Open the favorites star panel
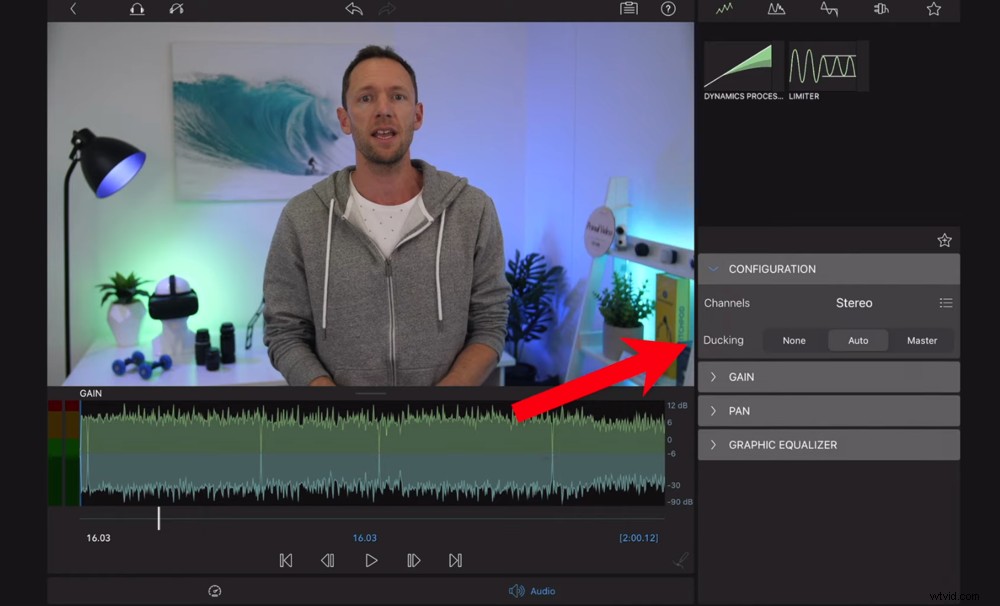This screenshot has width=1000, height=606. click(933, 9)
